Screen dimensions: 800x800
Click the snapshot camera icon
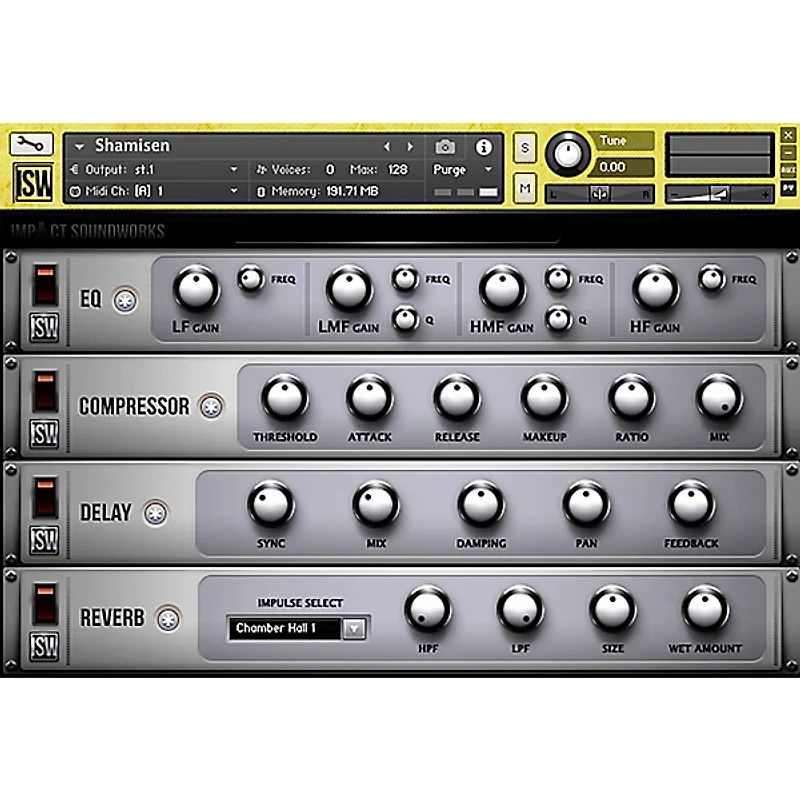[446, 147]
